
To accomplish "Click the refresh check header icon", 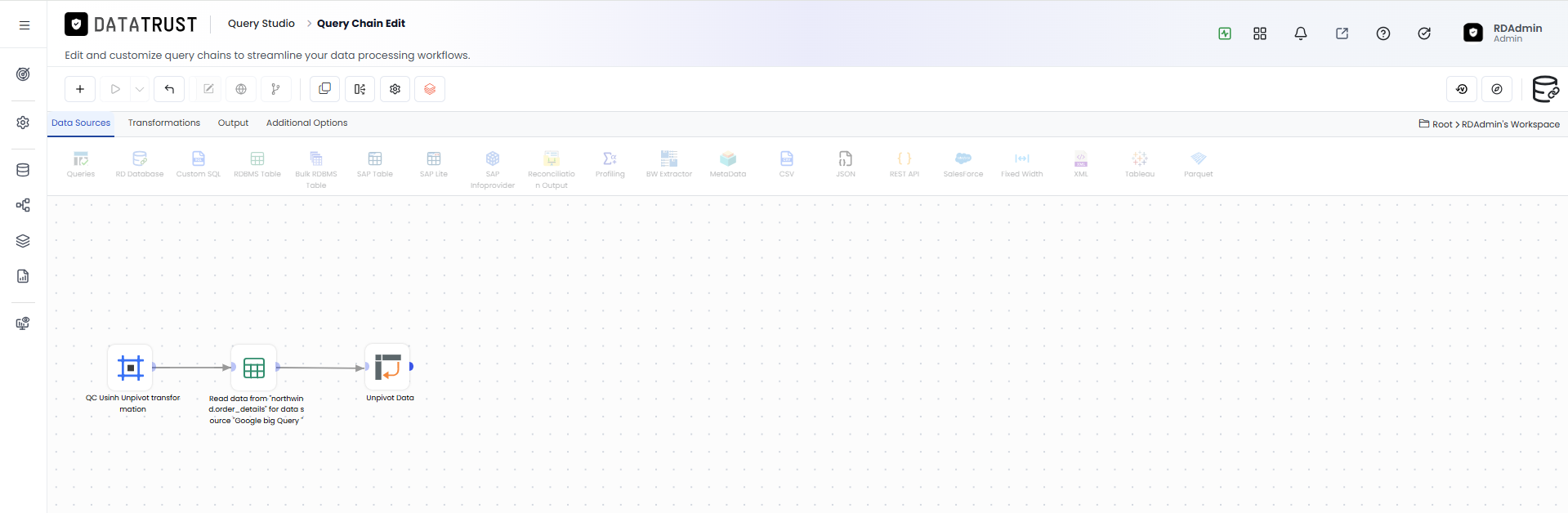I will [x=1424, y=33].
